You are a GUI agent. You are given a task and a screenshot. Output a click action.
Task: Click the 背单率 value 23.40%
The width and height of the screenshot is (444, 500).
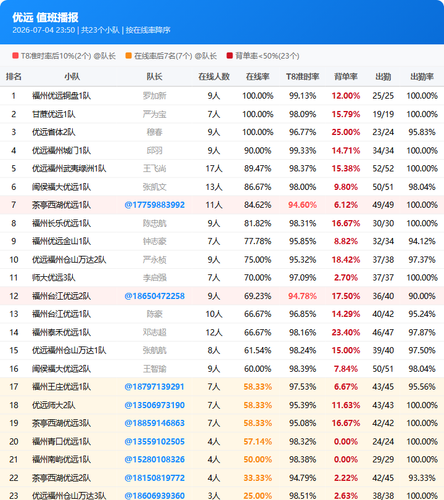pos(346,332)
